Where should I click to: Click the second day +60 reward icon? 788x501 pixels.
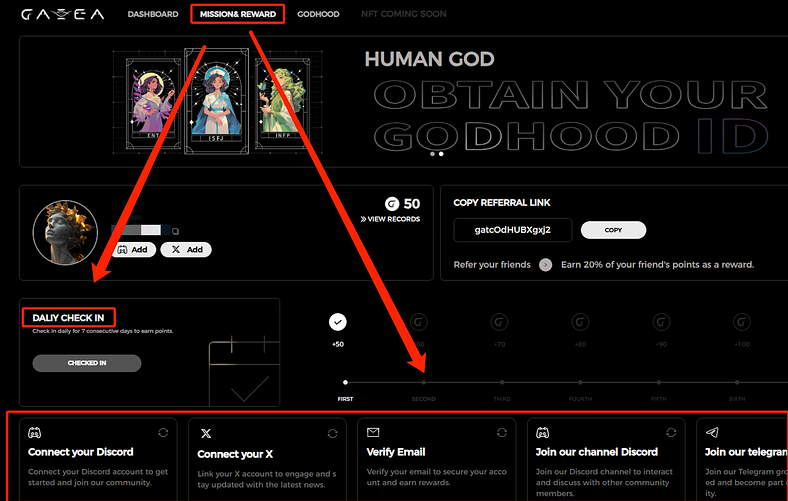[419, 322]
